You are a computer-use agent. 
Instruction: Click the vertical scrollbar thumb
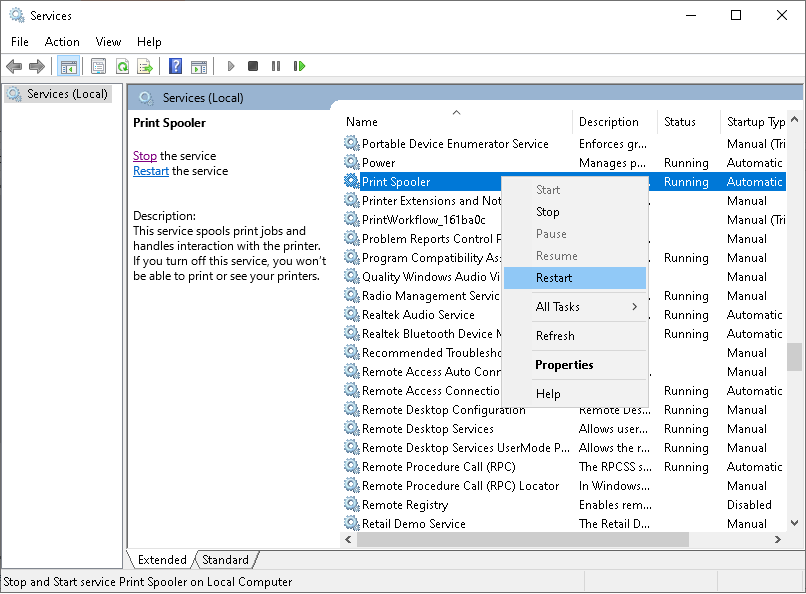(x=795, y=357)
